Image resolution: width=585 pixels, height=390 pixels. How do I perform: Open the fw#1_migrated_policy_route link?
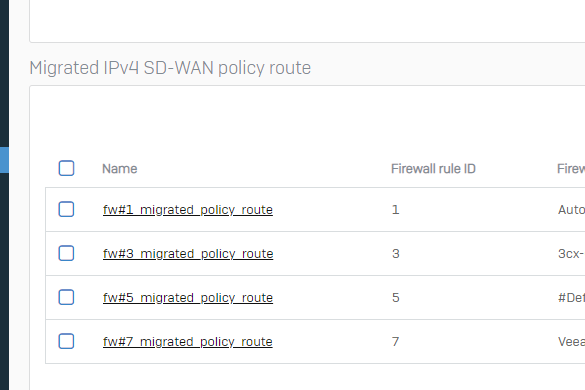[x=188, y=210]
